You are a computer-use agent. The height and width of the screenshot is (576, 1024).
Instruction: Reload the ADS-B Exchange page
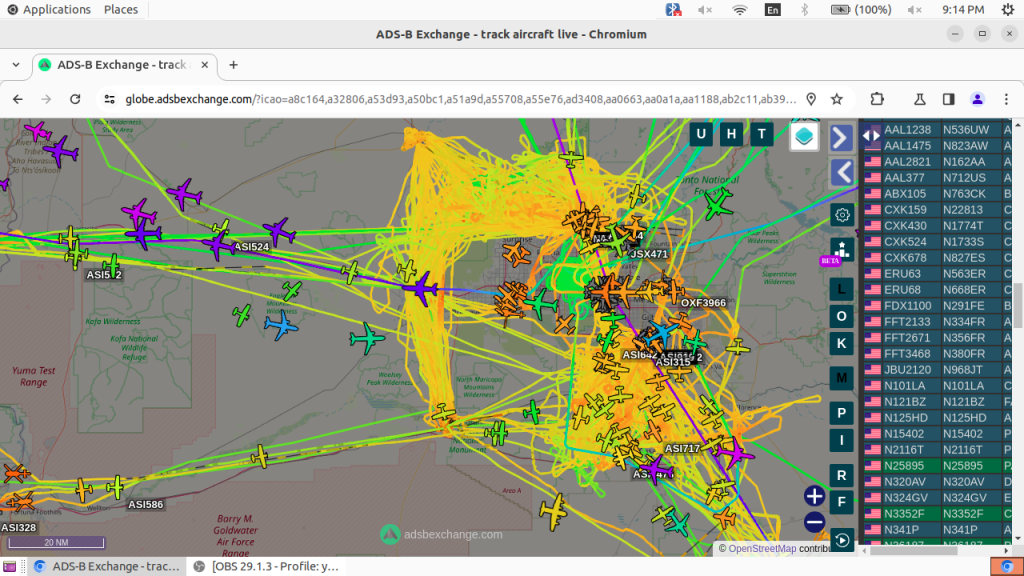coord(75,99)
